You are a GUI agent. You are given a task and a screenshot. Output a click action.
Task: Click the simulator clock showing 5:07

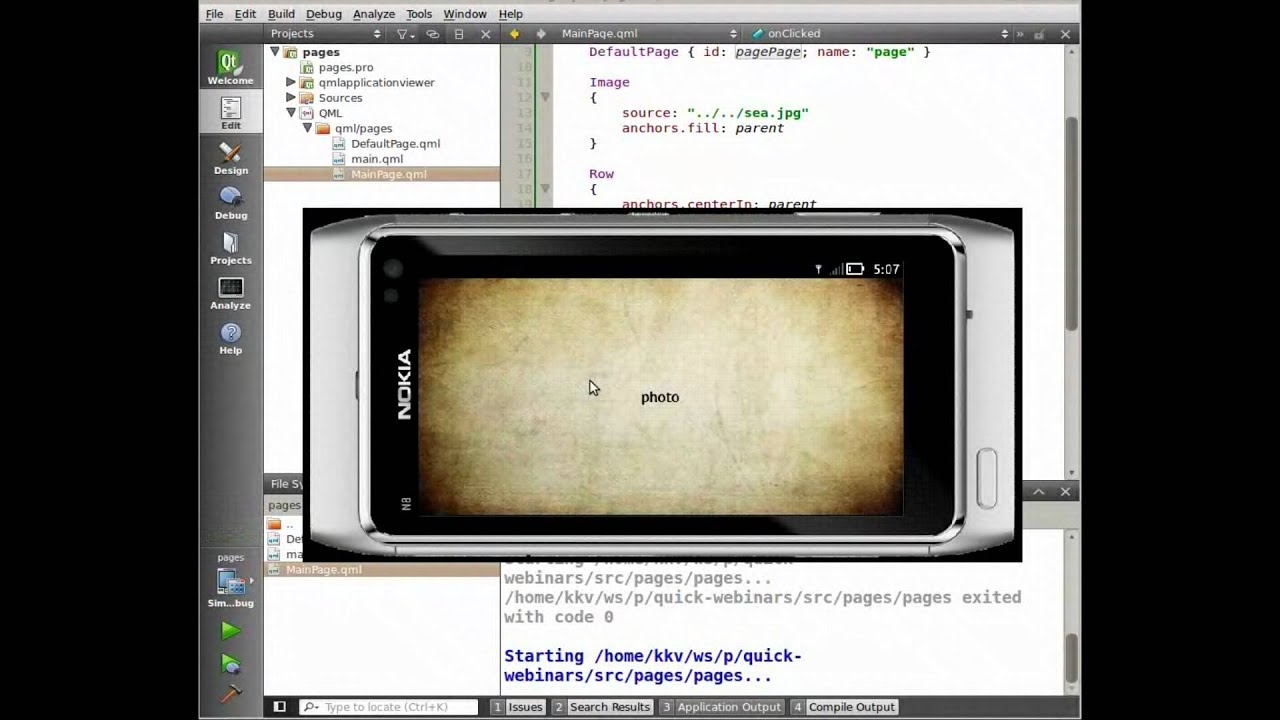click(x=887, y=269)
